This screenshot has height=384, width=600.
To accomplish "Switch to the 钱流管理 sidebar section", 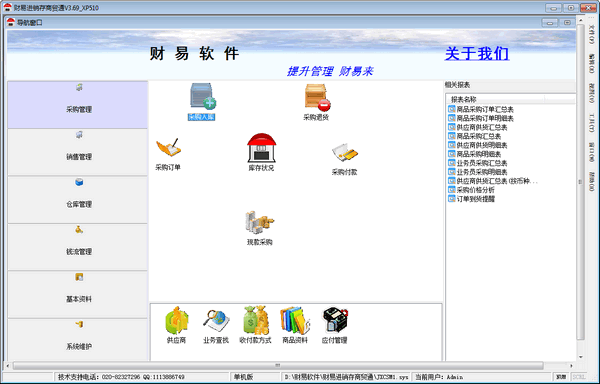I will click(x=78, y=247).
